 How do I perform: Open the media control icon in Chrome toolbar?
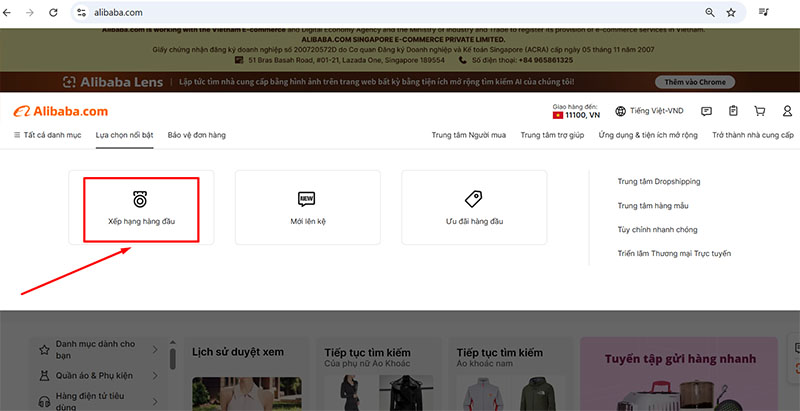click(764, 13)
